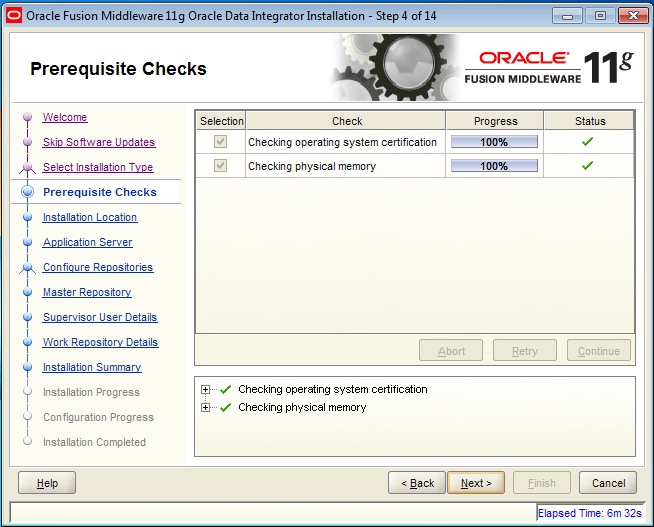Go to Installation Summary step

[92, 367]
